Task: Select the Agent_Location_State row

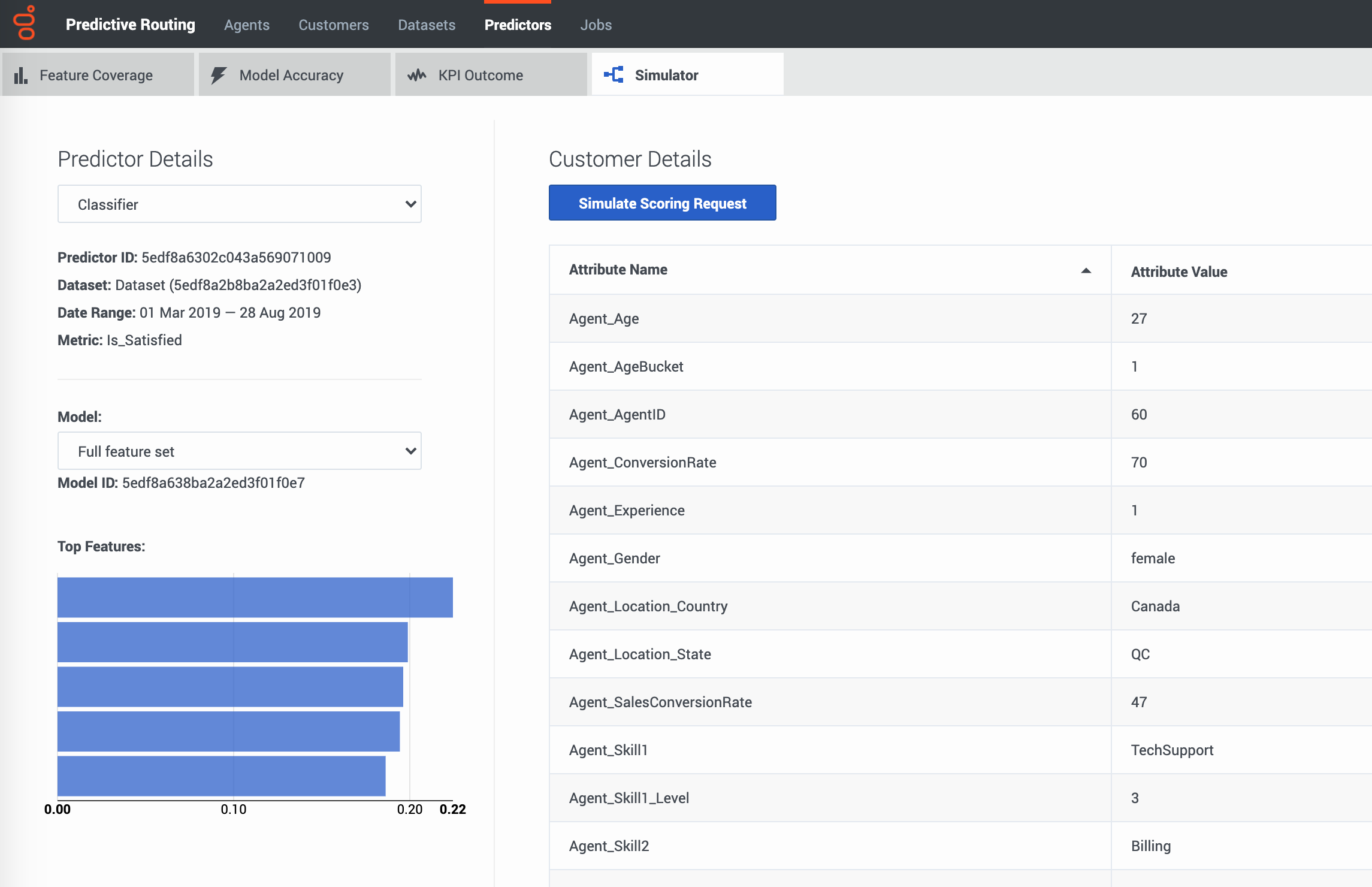Action: pos(960,654)
